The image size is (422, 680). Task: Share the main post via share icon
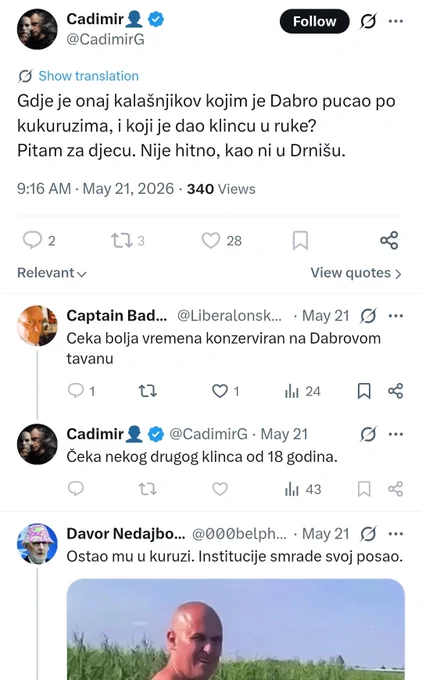(x=389, y=240)
